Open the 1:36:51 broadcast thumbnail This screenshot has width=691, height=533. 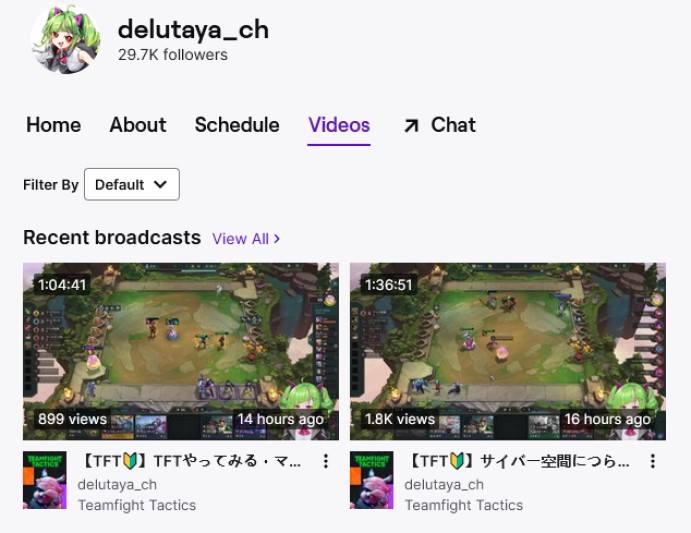(508, 351)
